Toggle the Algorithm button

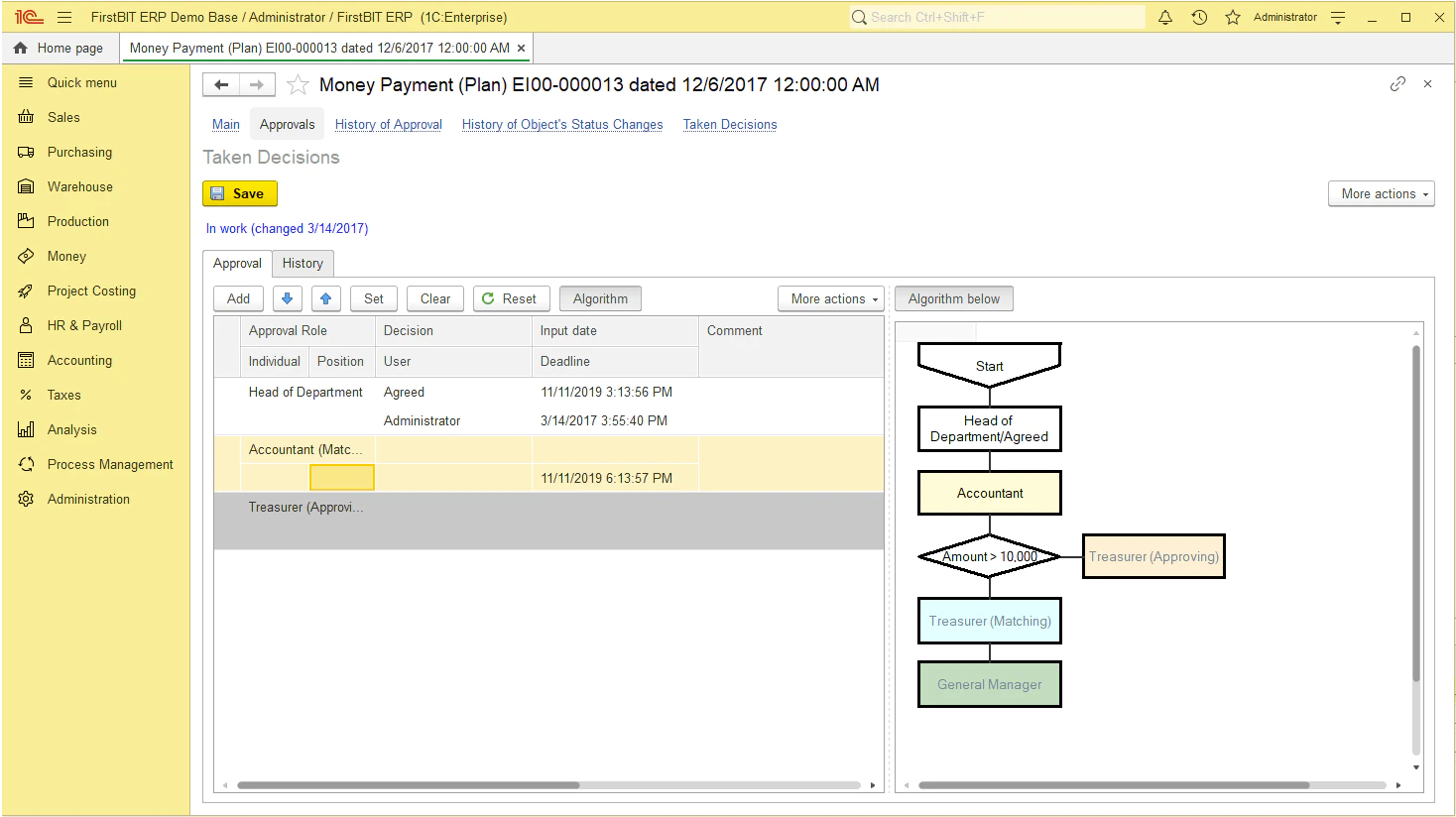(x=600, y=298)
